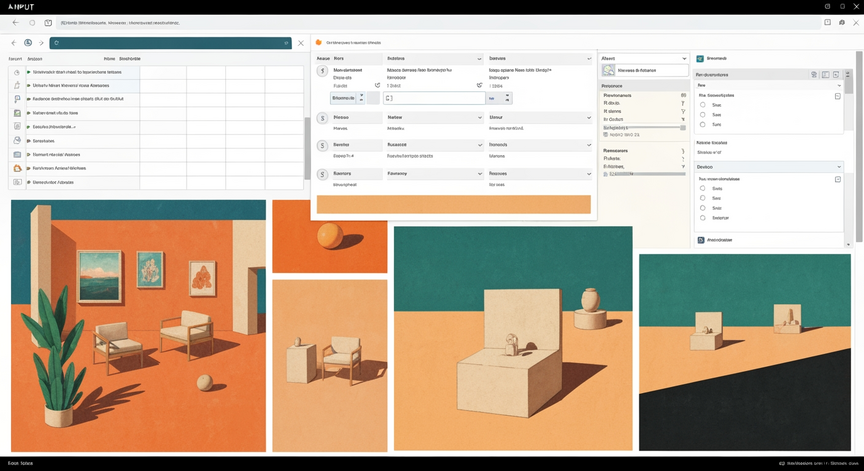864x471 pixels.
Task: Open the history clock icon beside the teal bar
Action: 28,42
